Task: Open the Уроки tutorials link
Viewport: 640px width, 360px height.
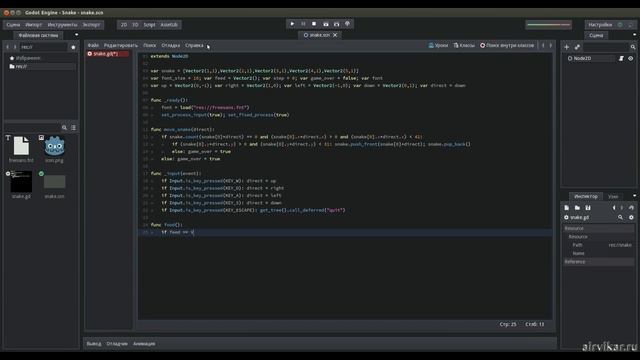Action: [x=438, y=45]
